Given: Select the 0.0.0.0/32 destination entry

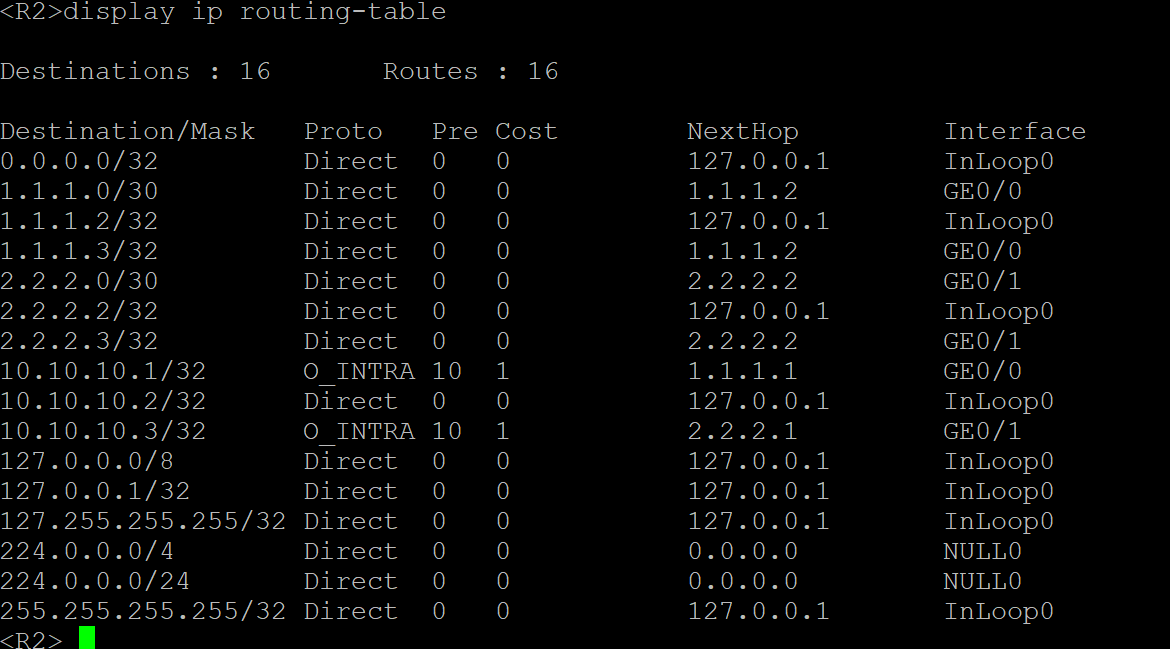Looking at the screenshot, I should (79, 162).
